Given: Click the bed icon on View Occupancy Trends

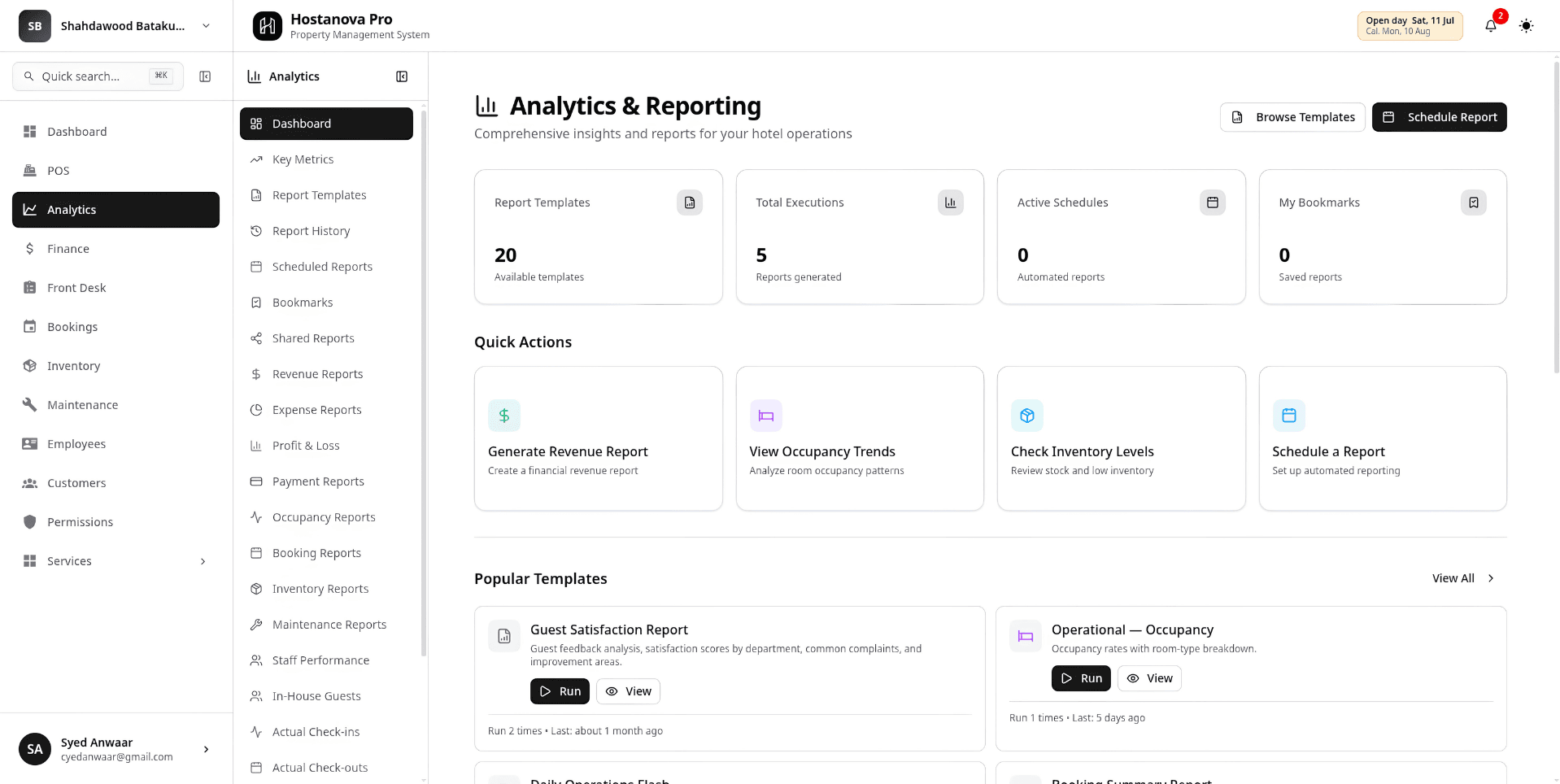Looking at the screenshot, I should (x=766, y=416).
